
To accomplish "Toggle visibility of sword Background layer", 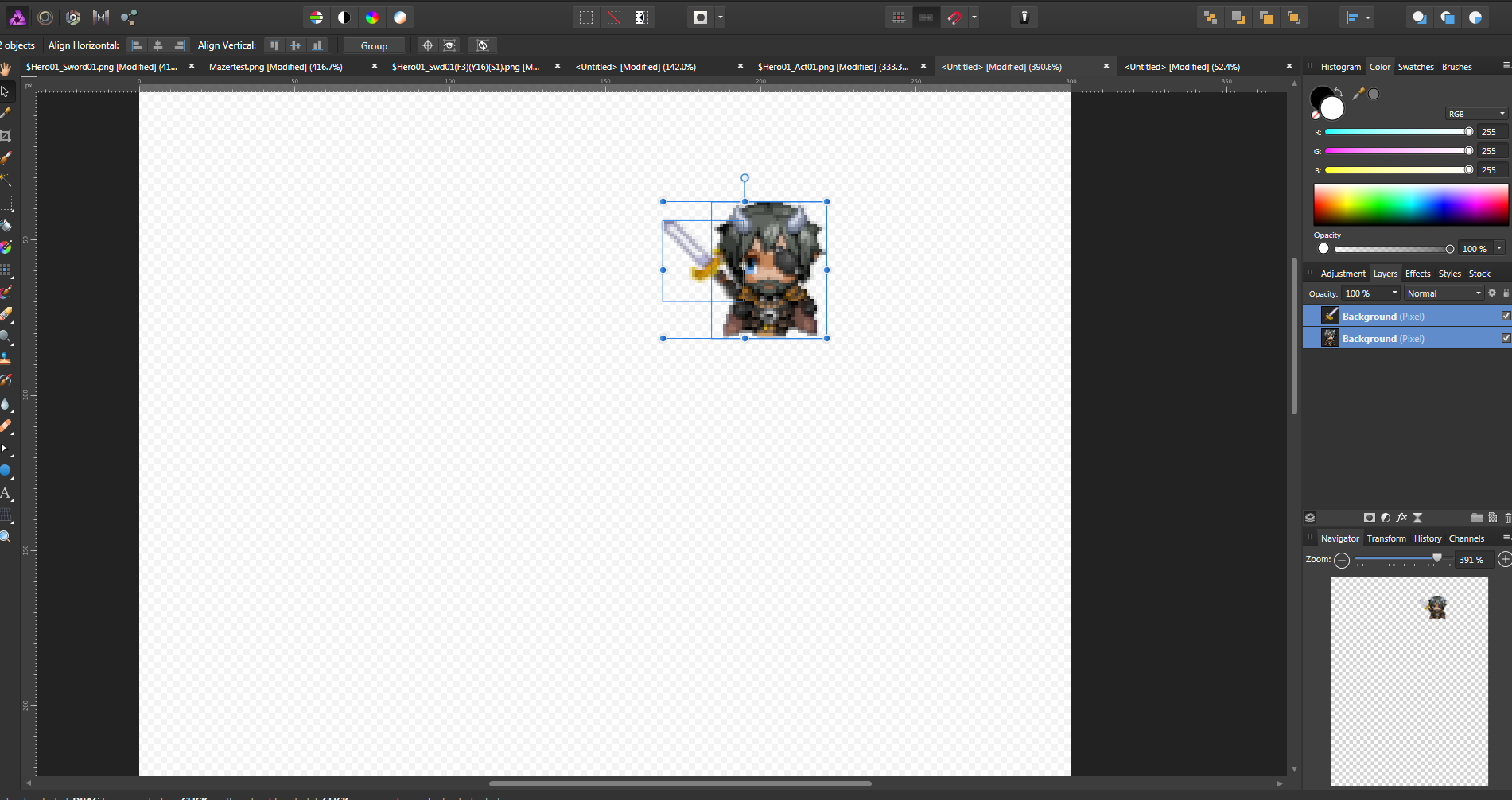I will pyautogui.click(x=1506, y=316).
